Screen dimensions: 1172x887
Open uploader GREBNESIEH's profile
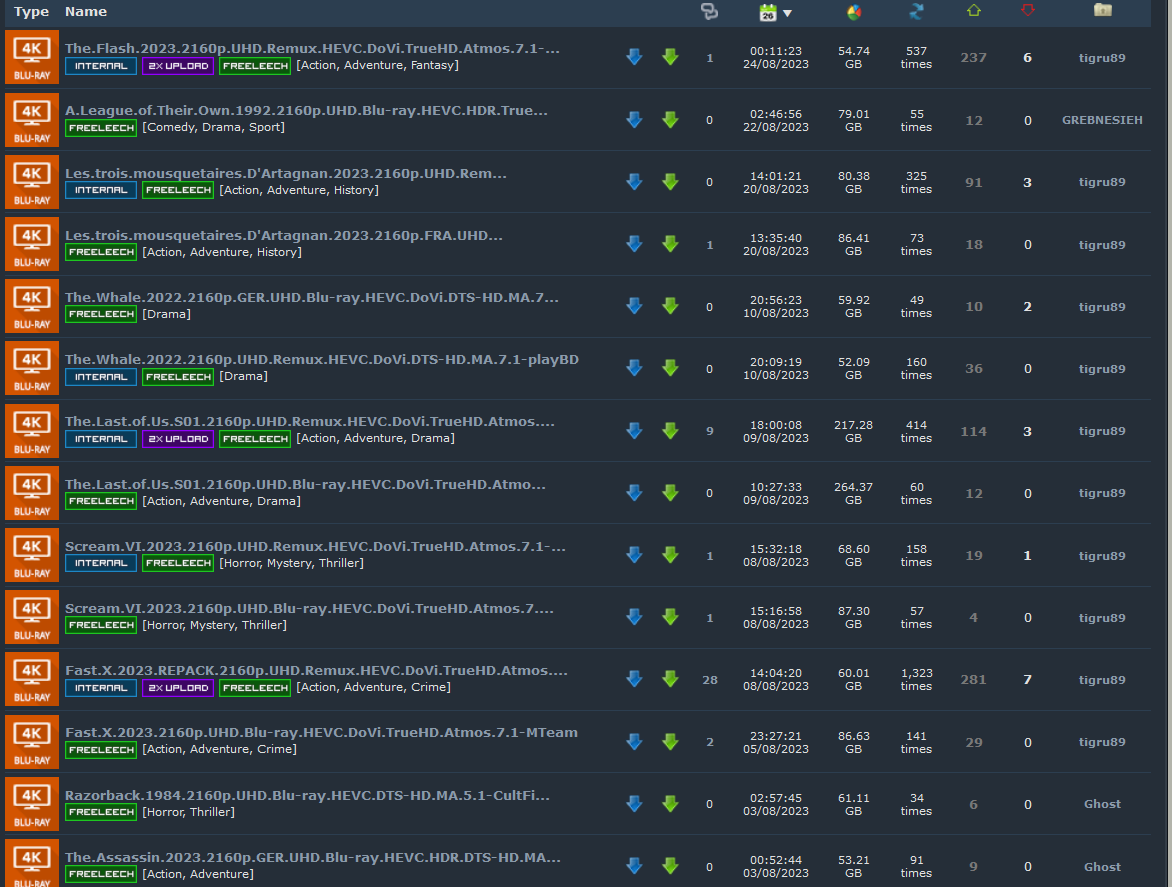(1102, 120)
